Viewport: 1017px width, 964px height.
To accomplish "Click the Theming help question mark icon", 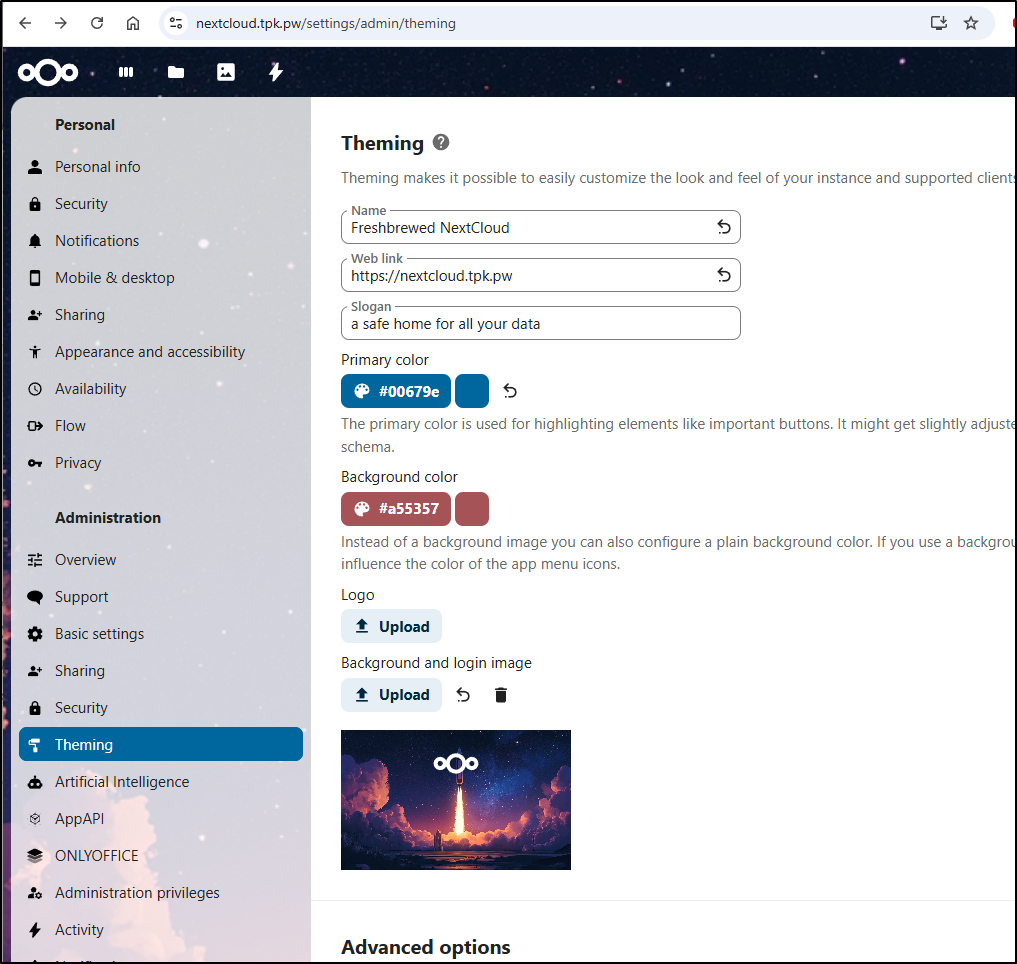I will (441, 142).
